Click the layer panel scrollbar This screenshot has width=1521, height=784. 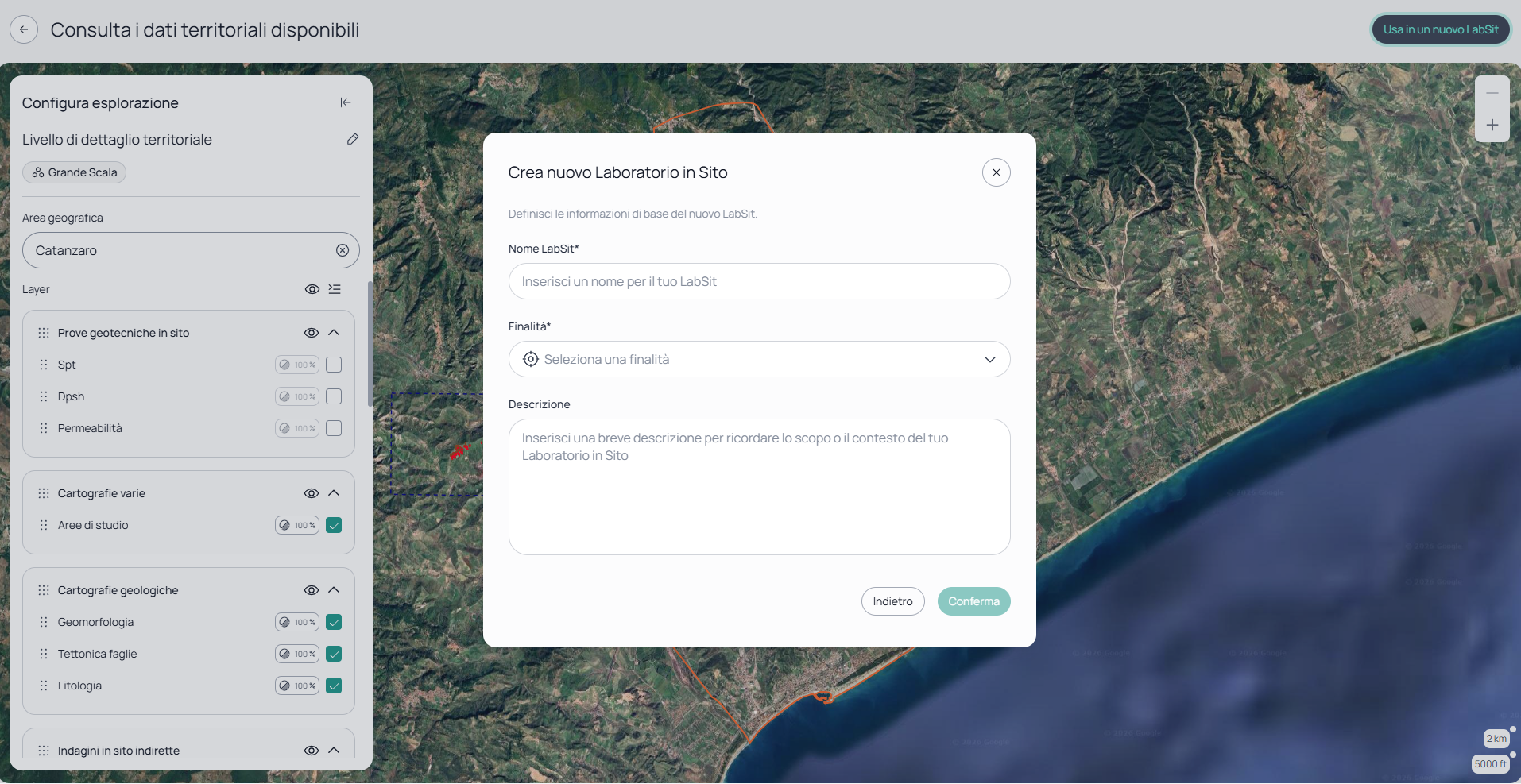point(370,344)
